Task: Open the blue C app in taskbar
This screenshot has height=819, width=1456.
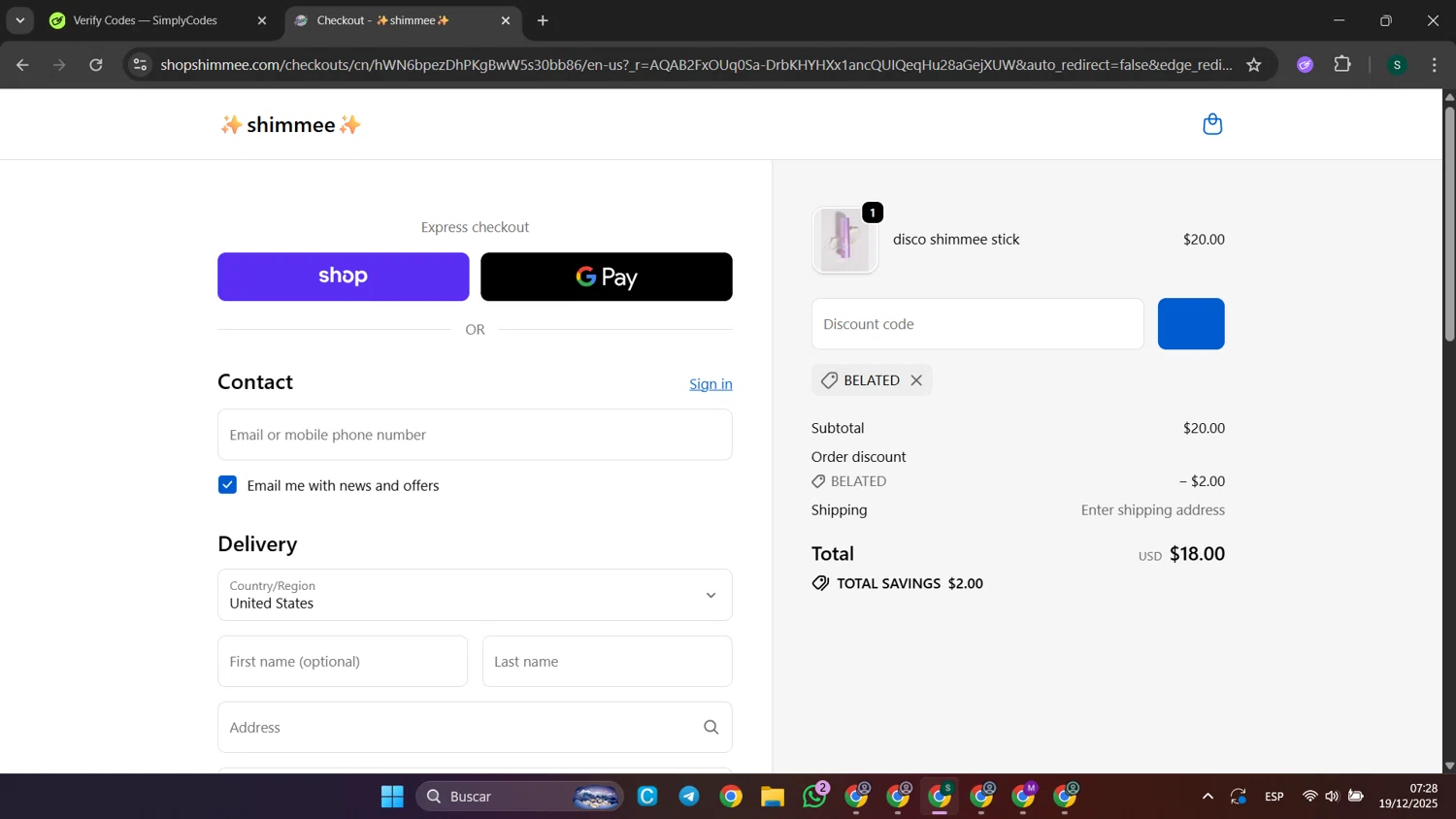Action: pyautogui.click(x=647, y=797)
